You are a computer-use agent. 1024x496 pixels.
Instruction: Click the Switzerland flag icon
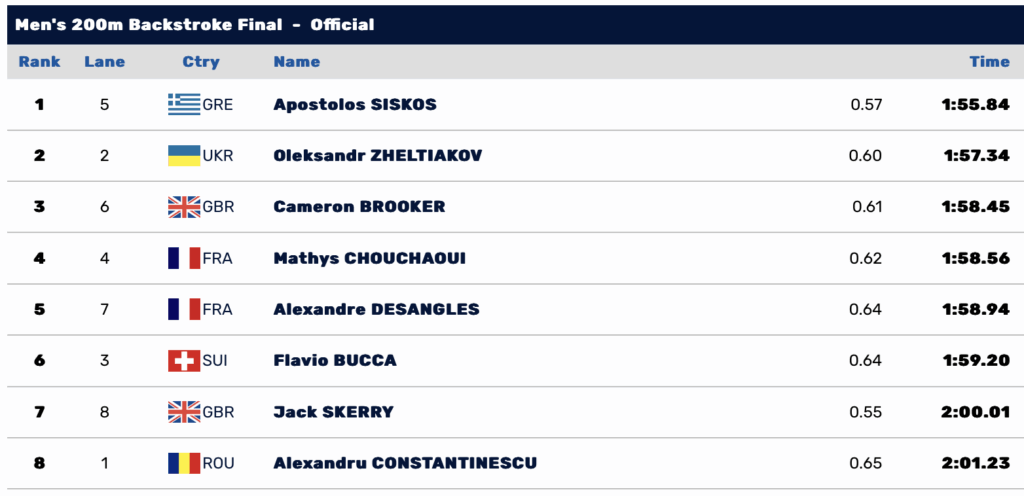point(184,360)
